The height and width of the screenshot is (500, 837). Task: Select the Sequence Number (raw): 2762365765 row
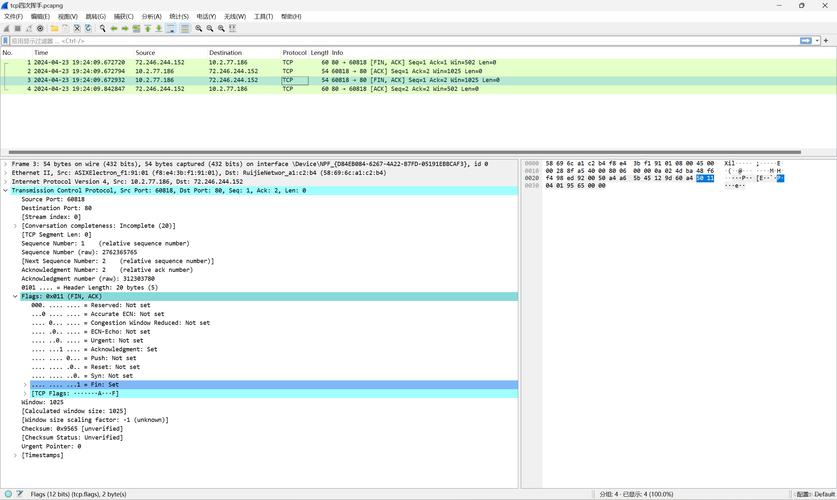[79, 252]
